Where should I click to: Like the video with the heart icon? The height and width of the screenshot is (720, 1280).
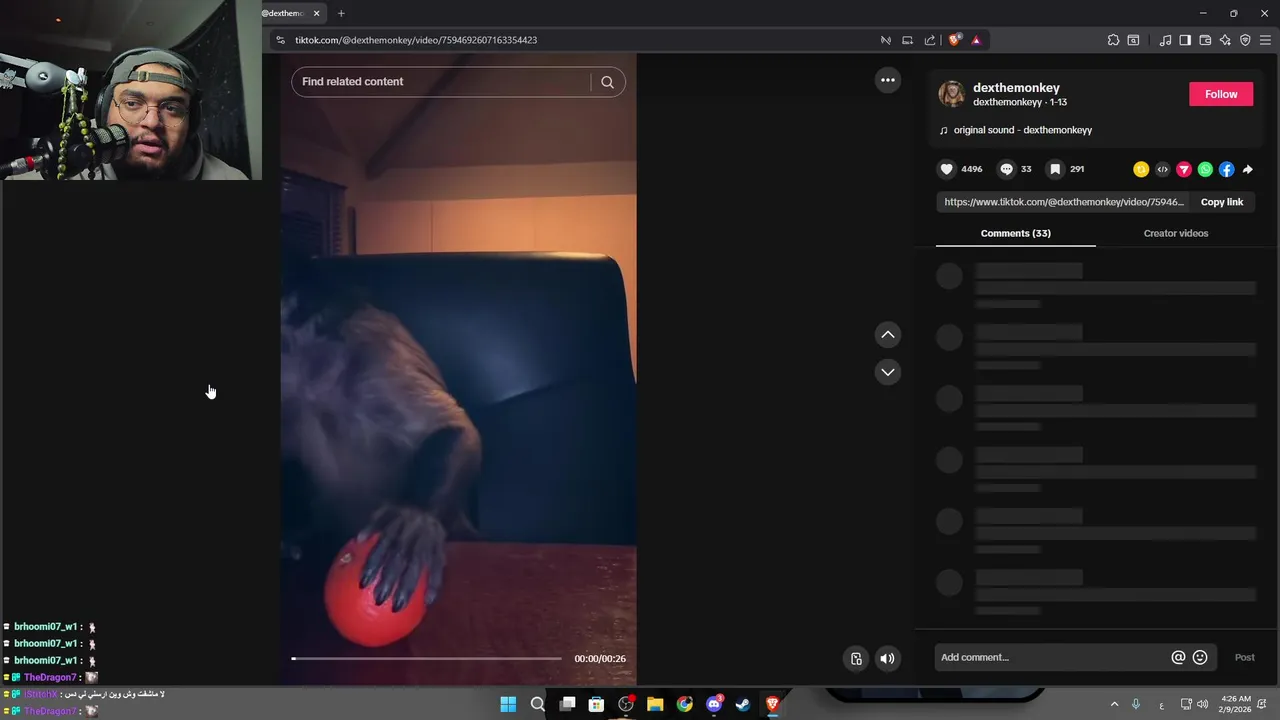point(947,169)
